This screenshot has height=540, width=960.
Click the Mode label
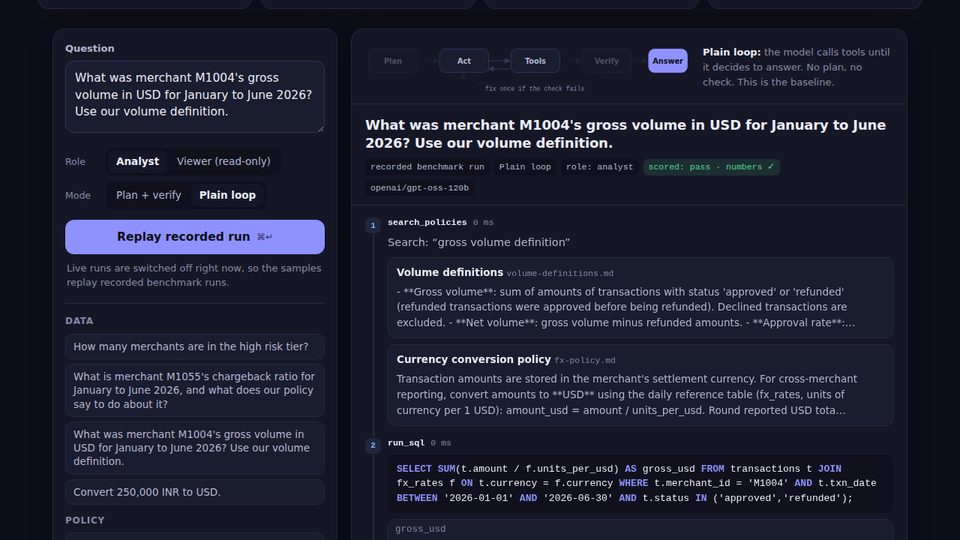(x=78, y=195)
